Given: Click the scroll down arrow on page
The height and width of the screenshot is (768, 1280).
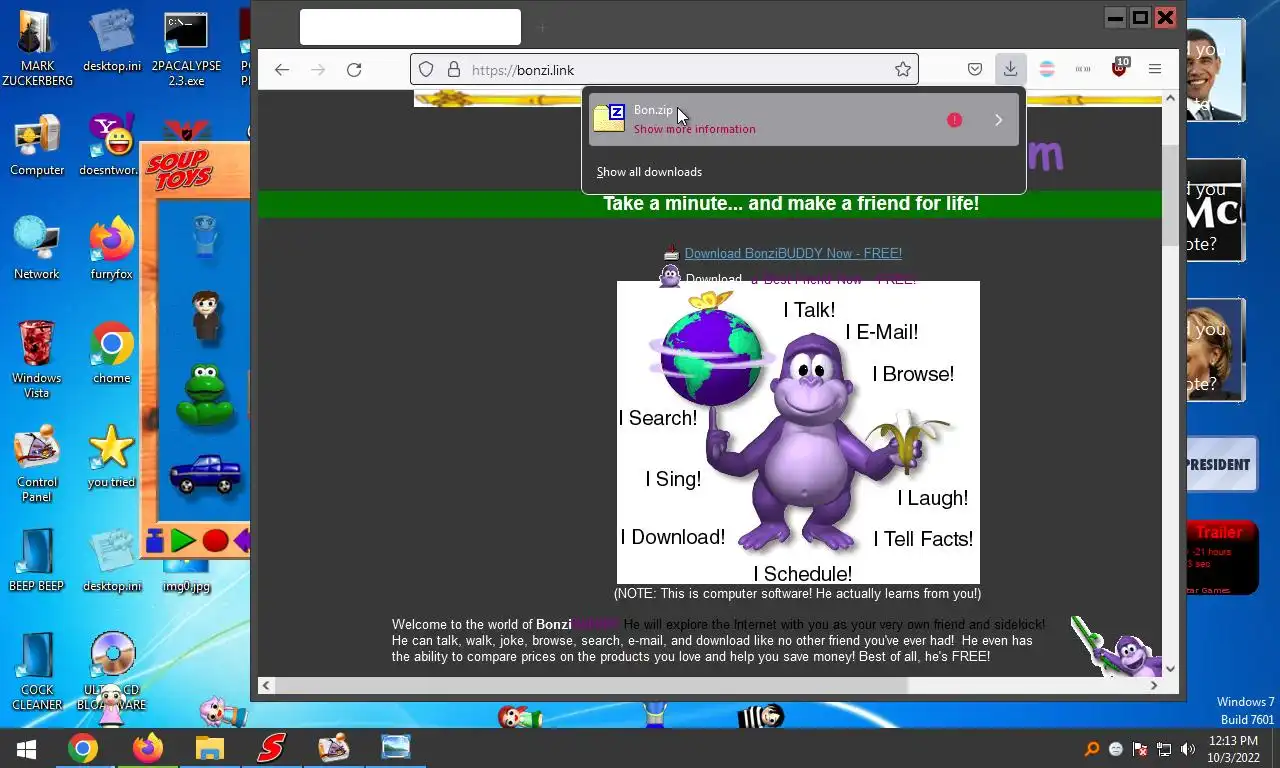Looking at the screenshot, I should [x=1170, y=669].
